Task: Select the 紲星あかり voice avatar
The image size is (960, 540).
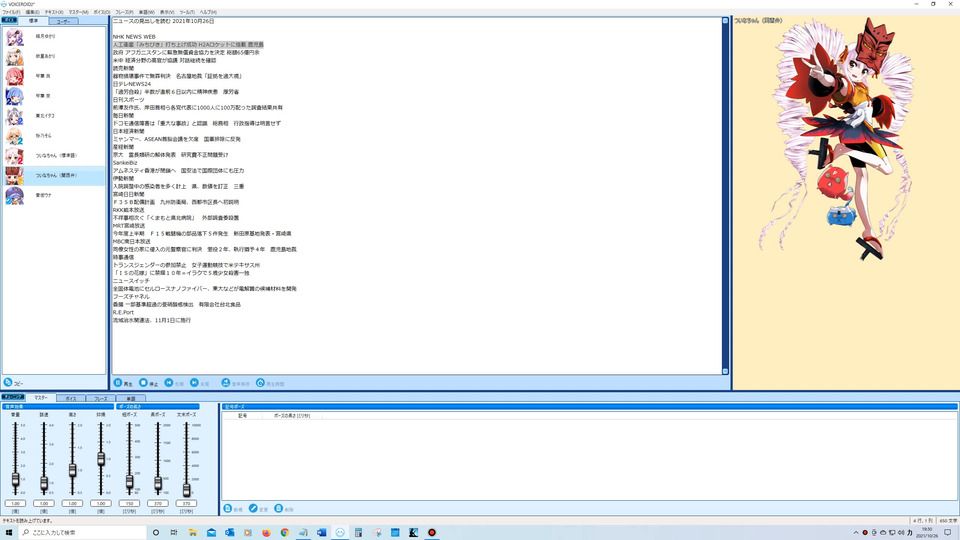Action: coord(15,56)
